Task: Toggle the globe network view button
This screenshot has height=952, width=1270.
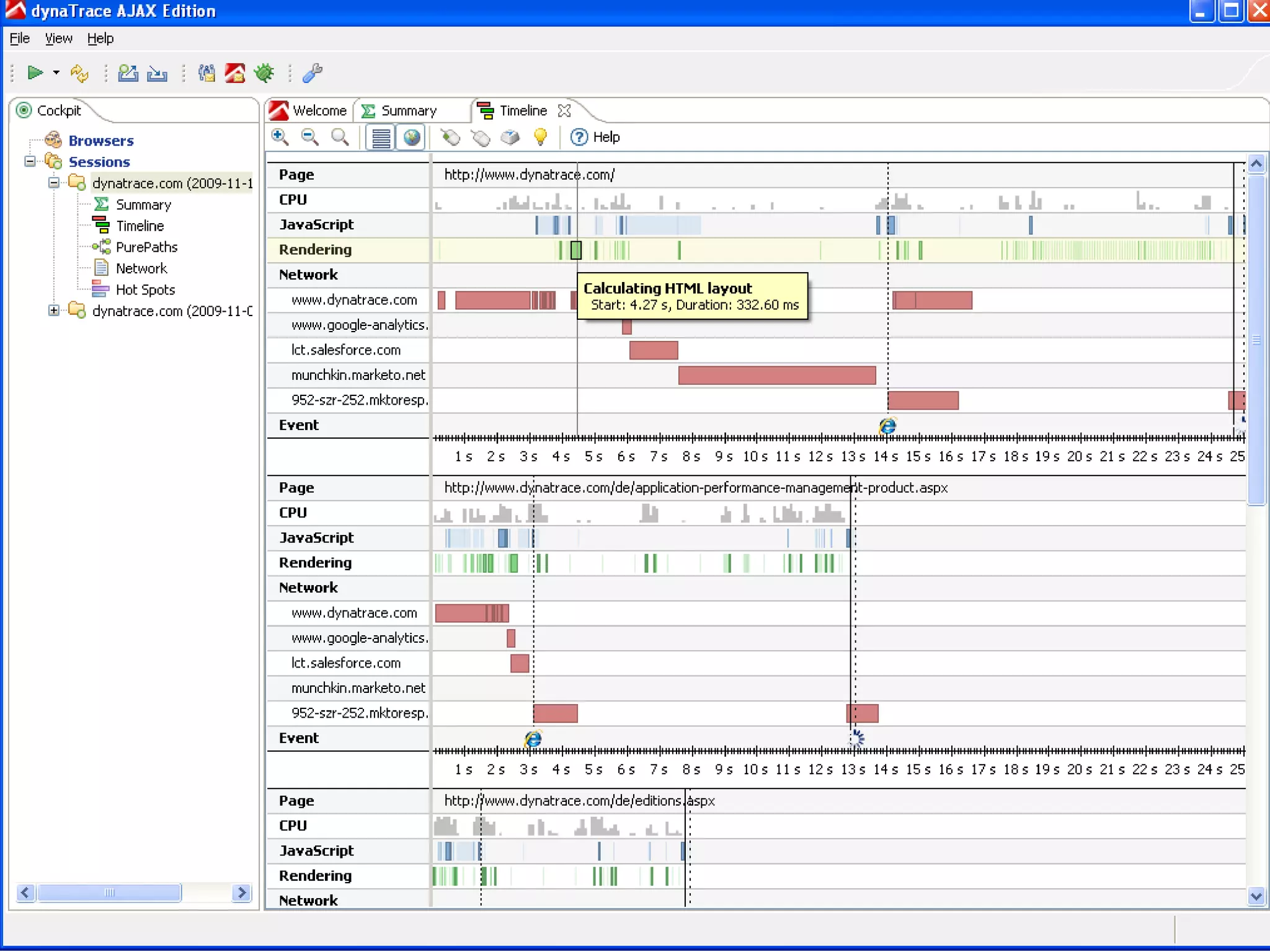Action: click(411, 137)
